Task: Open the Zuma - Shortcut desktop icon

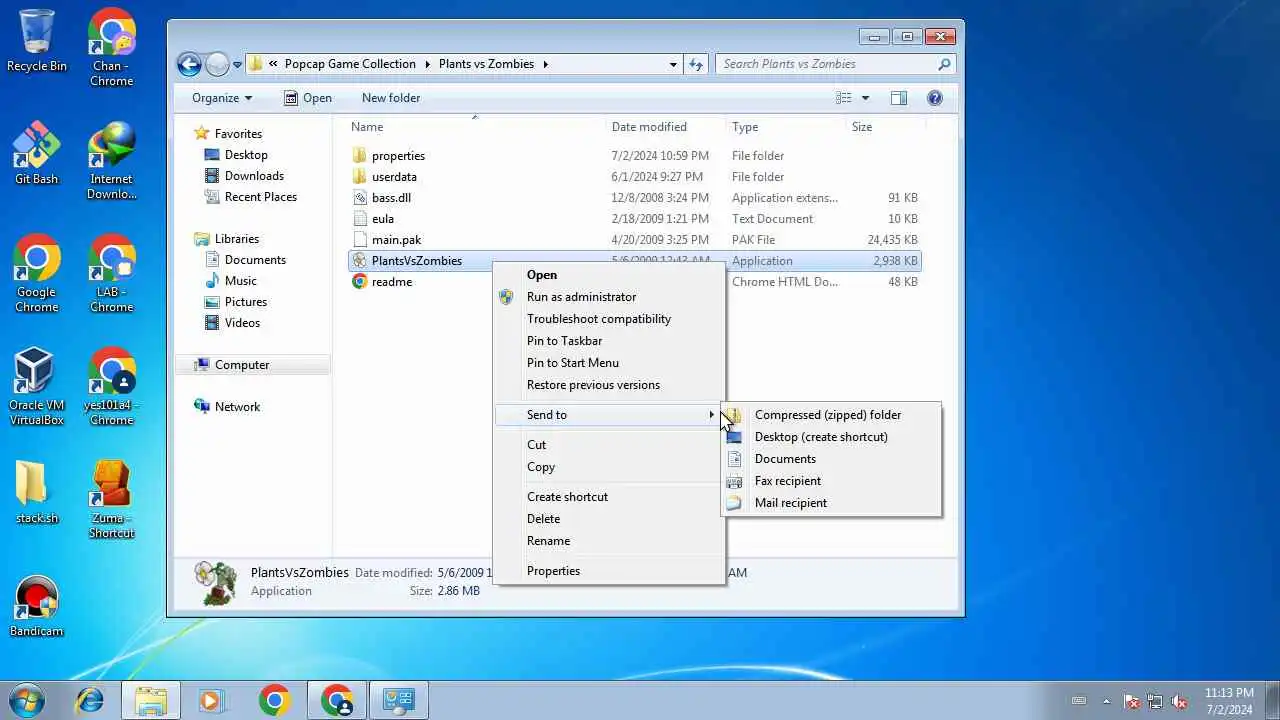Action: (111, 500)
